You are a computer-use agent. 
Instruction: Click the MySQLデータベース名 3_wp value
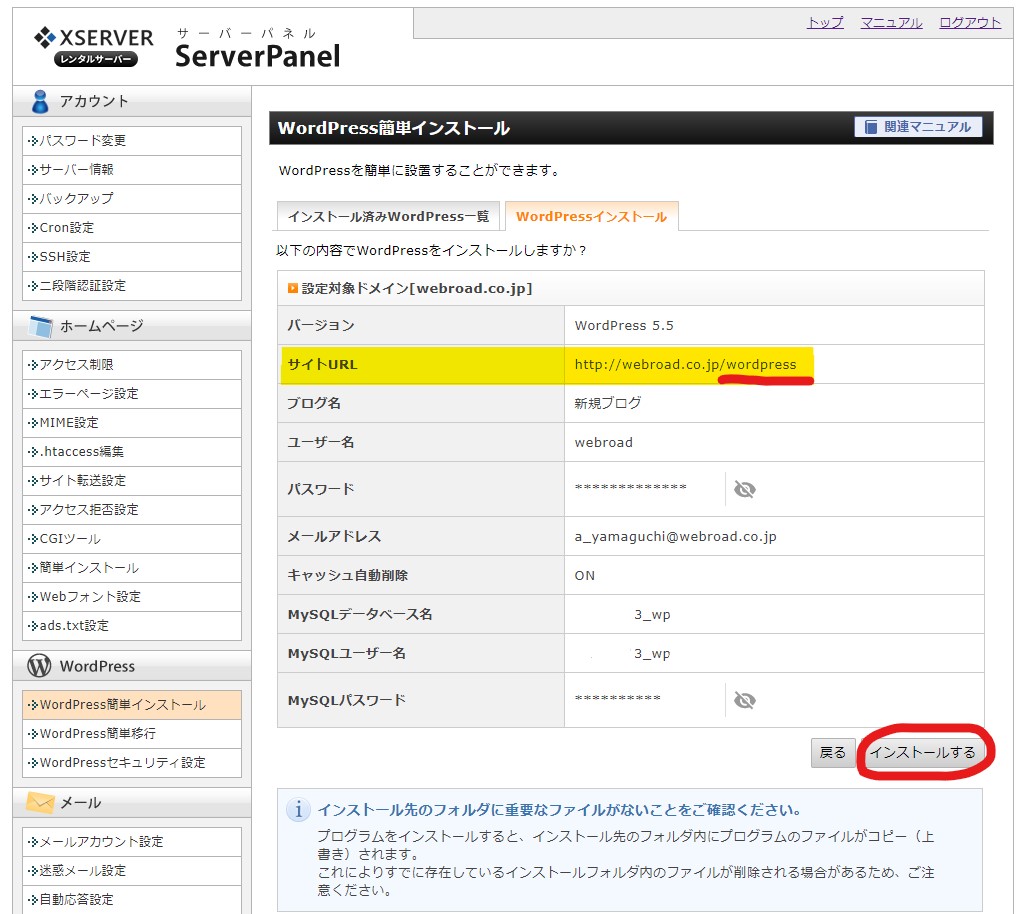[x=652, y=615]
